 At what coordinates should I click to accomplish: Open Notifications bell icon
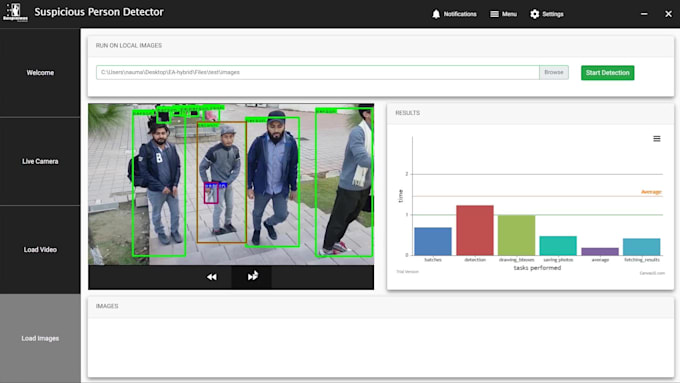click(436, 14)
